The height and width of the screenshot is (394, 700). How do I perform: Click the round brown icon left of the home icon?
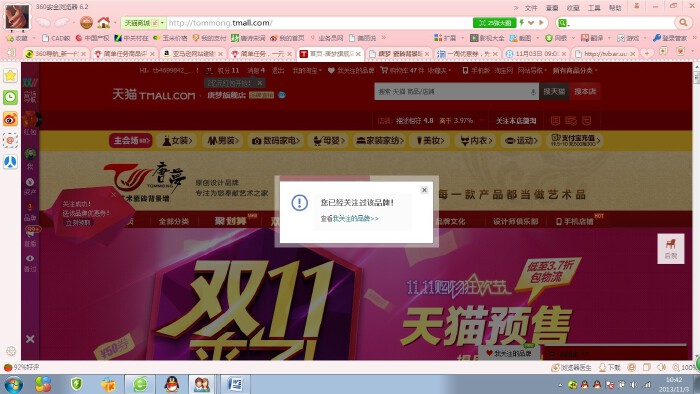[x=87, y=22]
